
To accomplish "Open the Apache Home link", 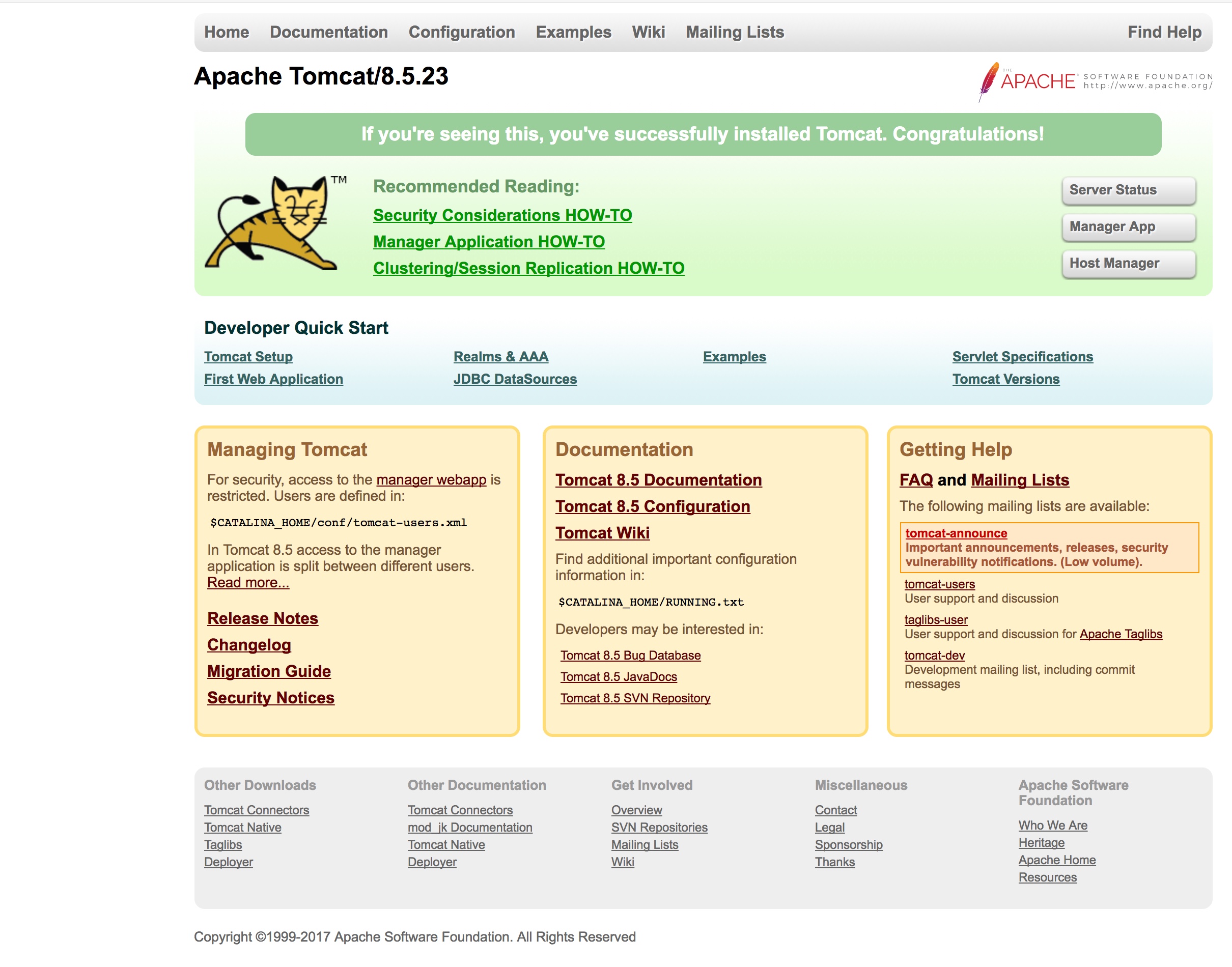I will (x=1057, y=860).
